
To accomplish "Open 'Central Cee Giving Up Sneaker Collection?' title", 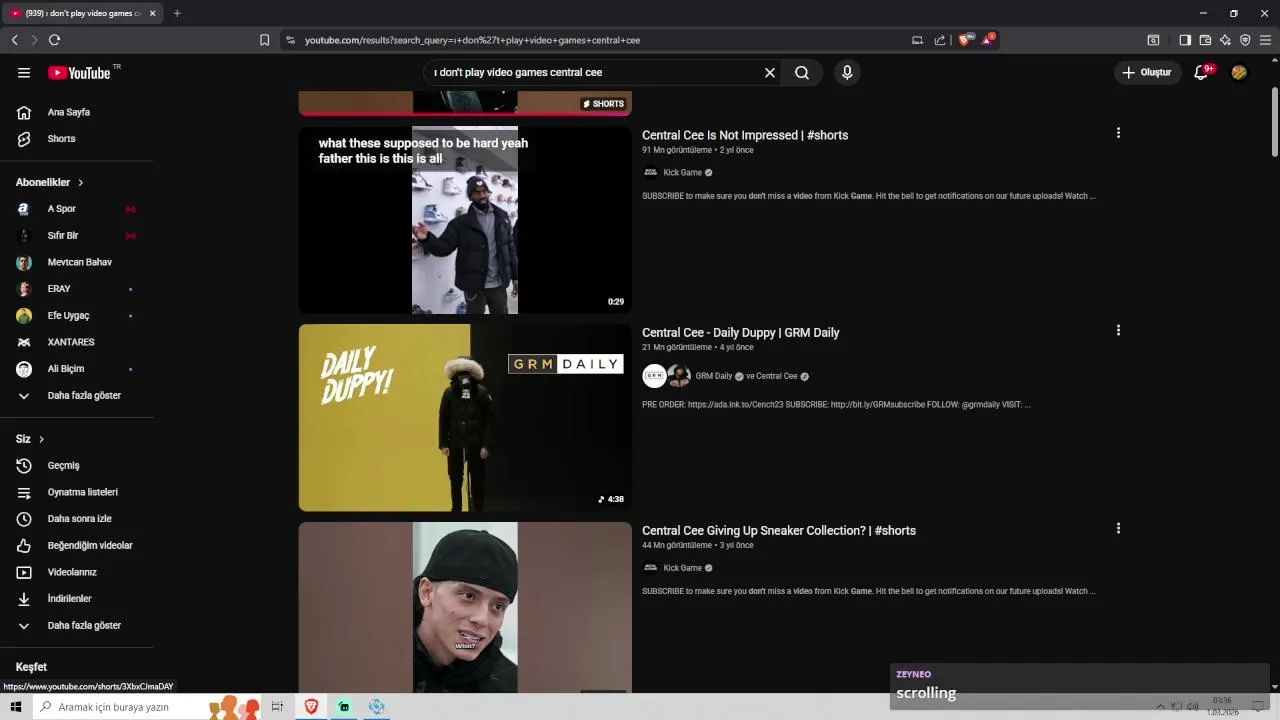I will click(779, 530).
